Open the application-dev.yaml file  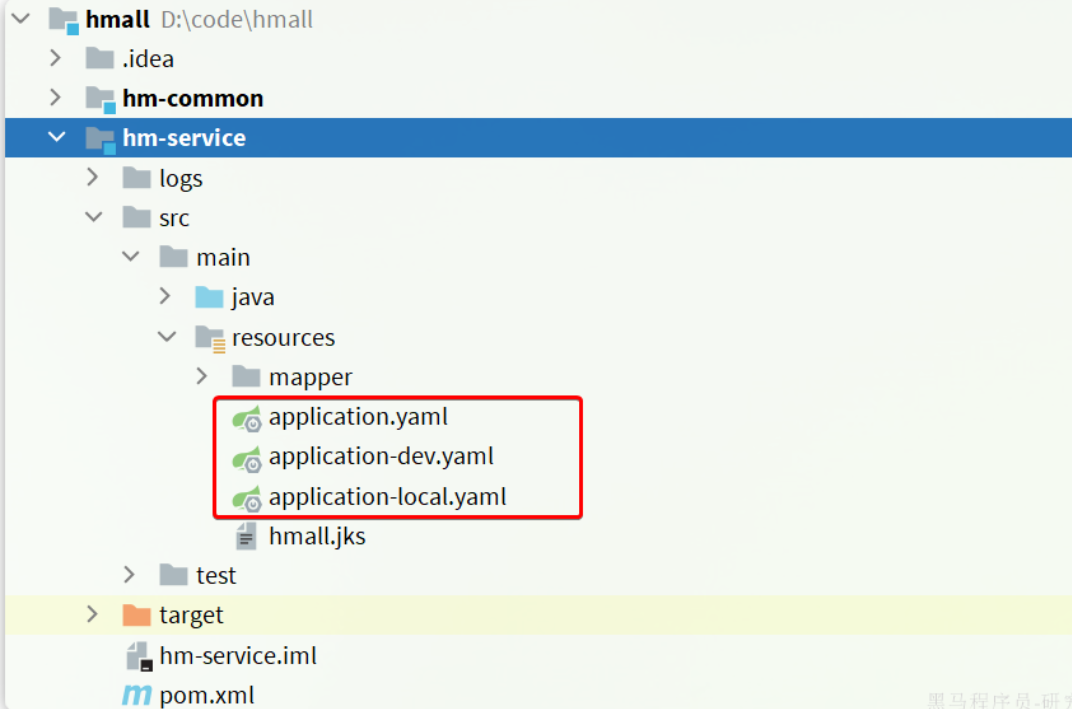381,457
